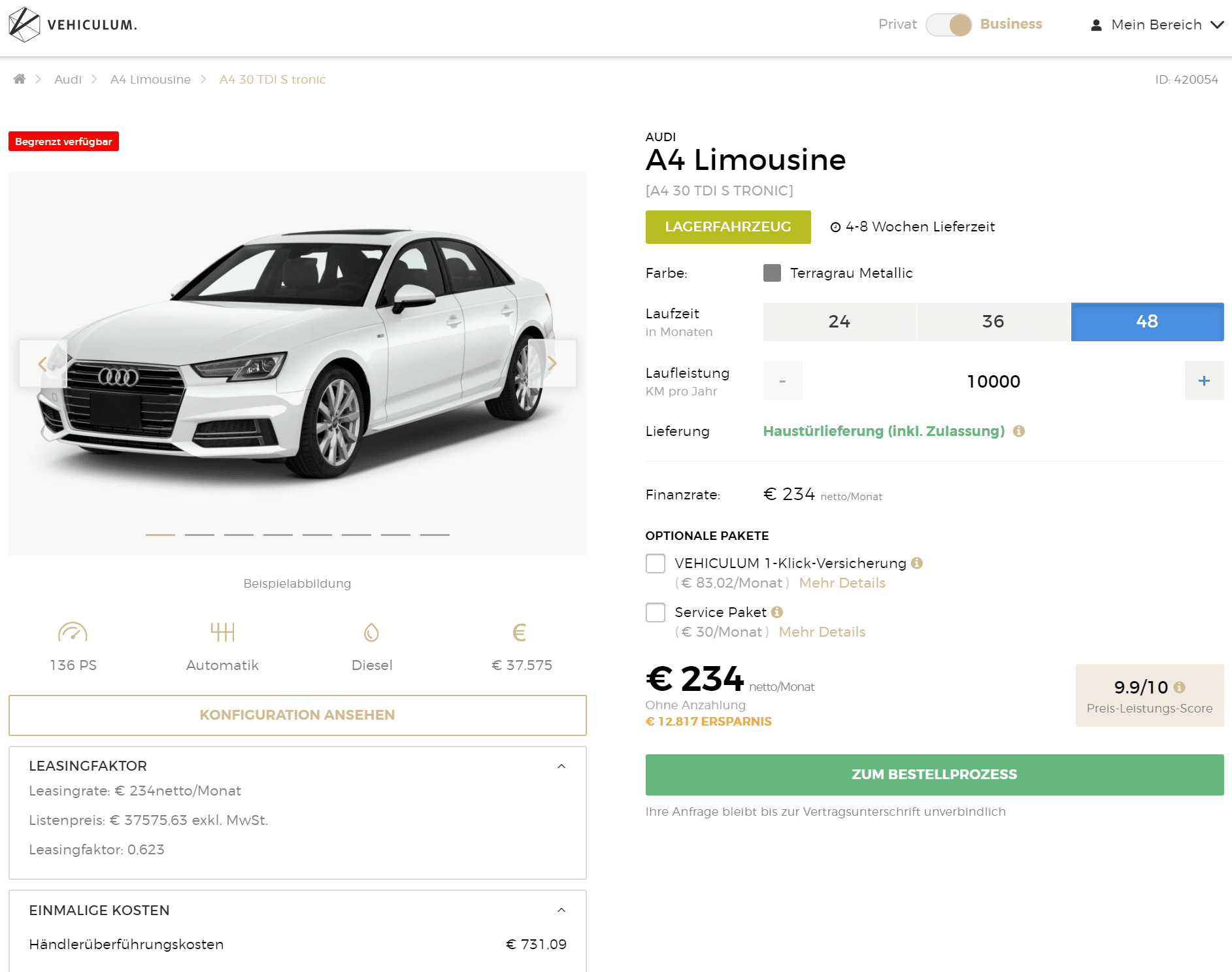
Task: Increase Laufleistung with plus button
Action: tap(1205, 380)
